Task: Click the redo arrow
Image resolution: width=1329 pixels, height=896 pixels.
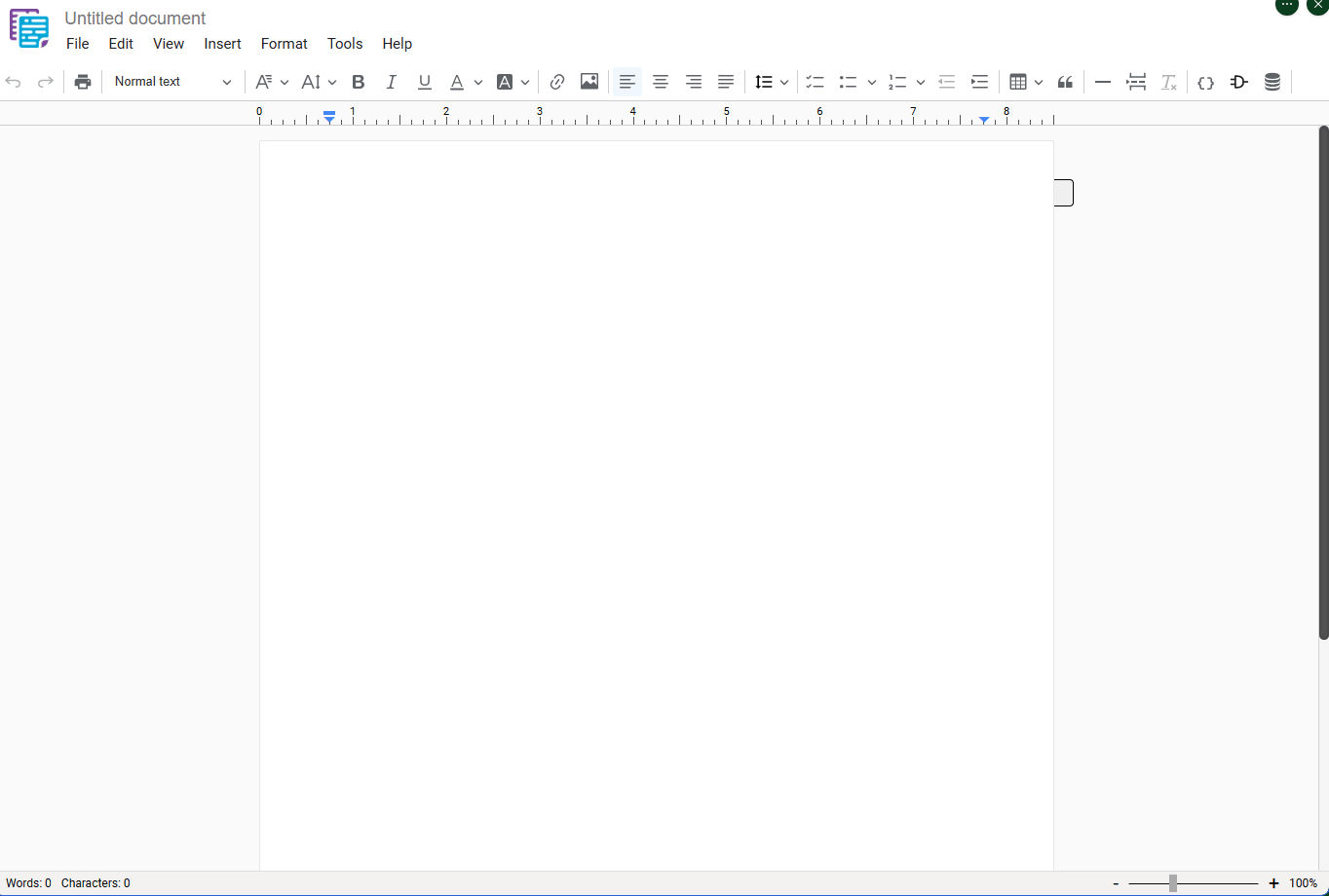Action: click(x=45, y=82)
